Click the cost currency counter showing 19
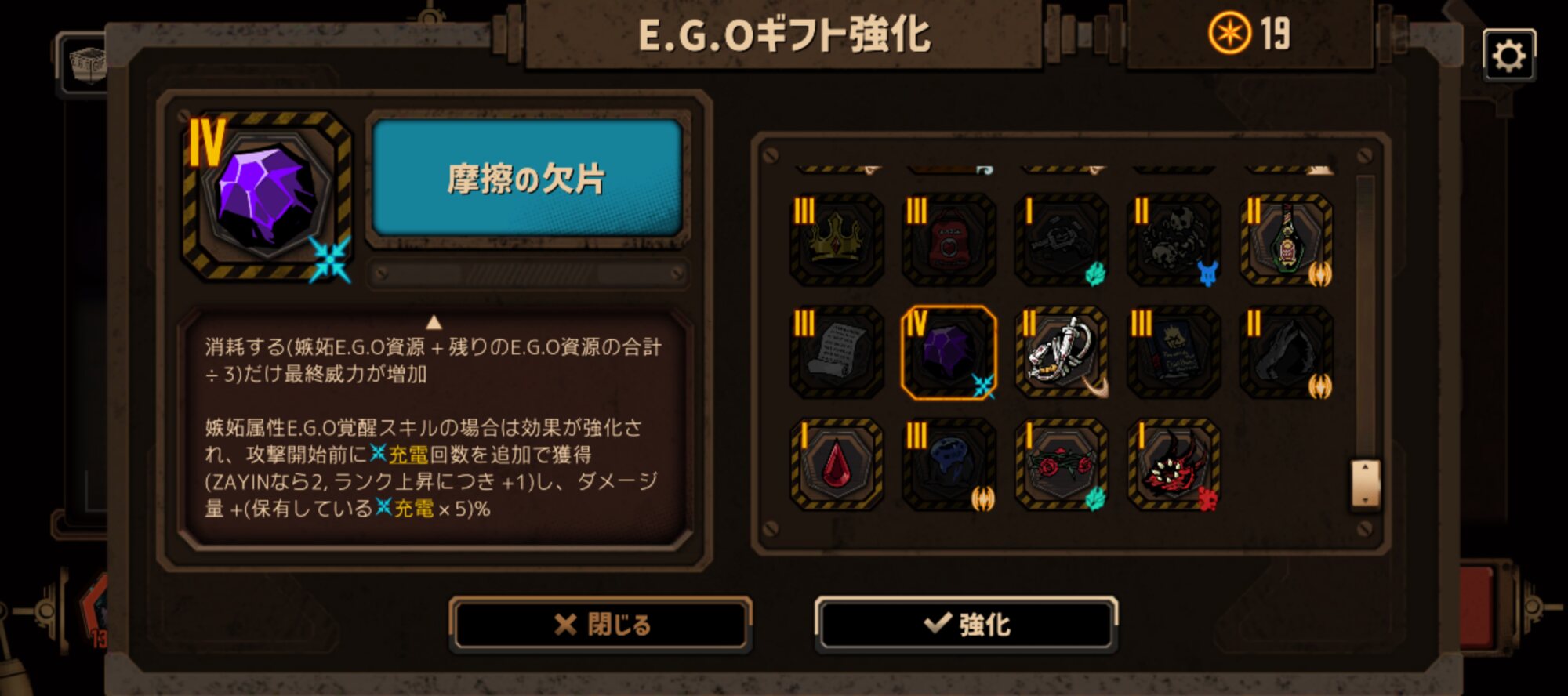Screen dimensions: 1568x696 [1249, 34]
